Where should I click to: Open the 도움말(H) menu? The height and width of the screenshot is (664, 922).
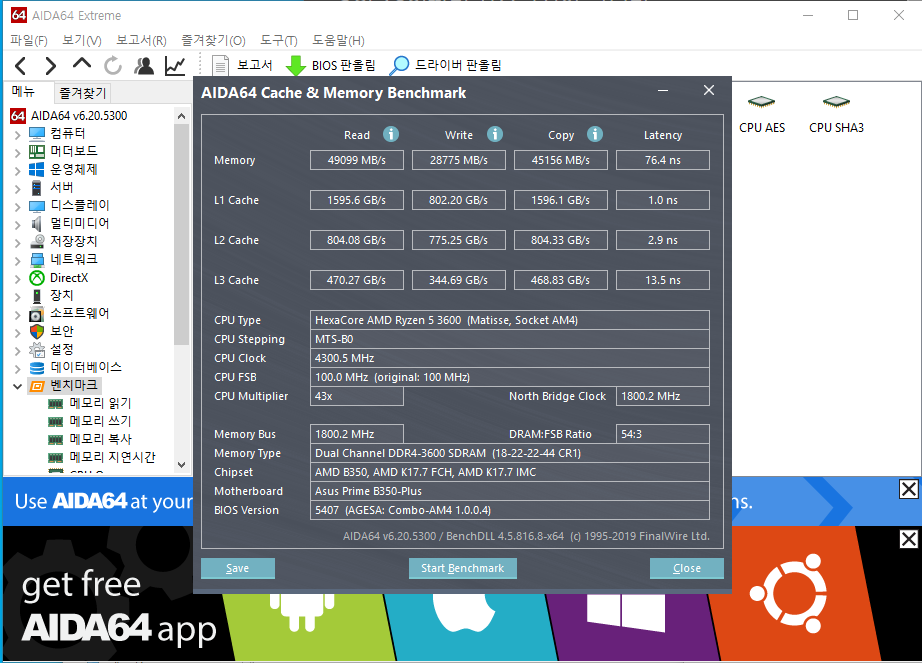tap(338, 41)
